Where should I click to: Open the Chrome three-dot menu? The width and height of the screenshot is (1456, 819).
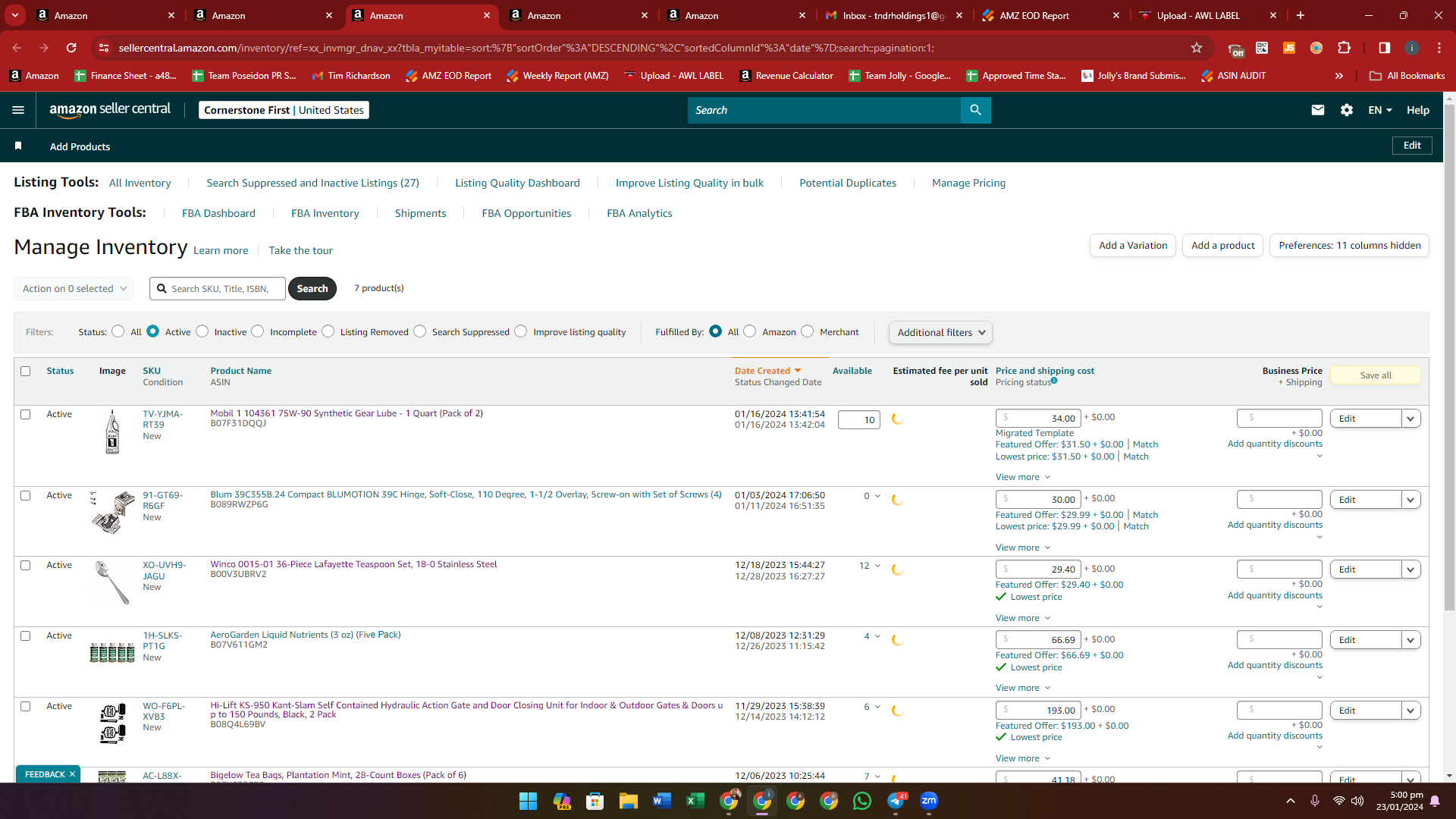[1439, 48]
